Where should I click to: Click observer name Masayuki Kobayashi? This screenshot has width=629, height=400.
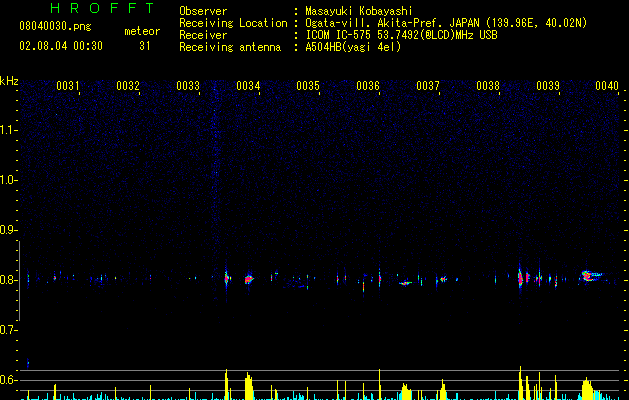pyautogui.click(x=359, y=11)
